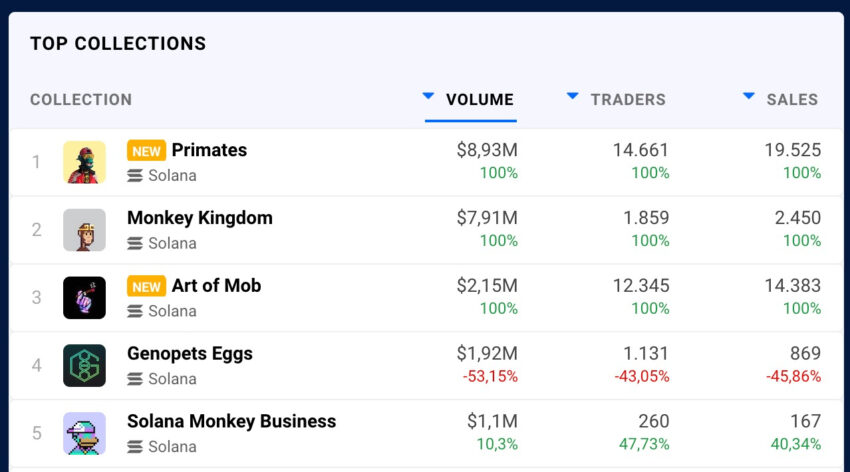Viewport: 850px width, 472px height.
Task: Open the Solana Monkey Business collection link
Action: [x=231, y=421]
